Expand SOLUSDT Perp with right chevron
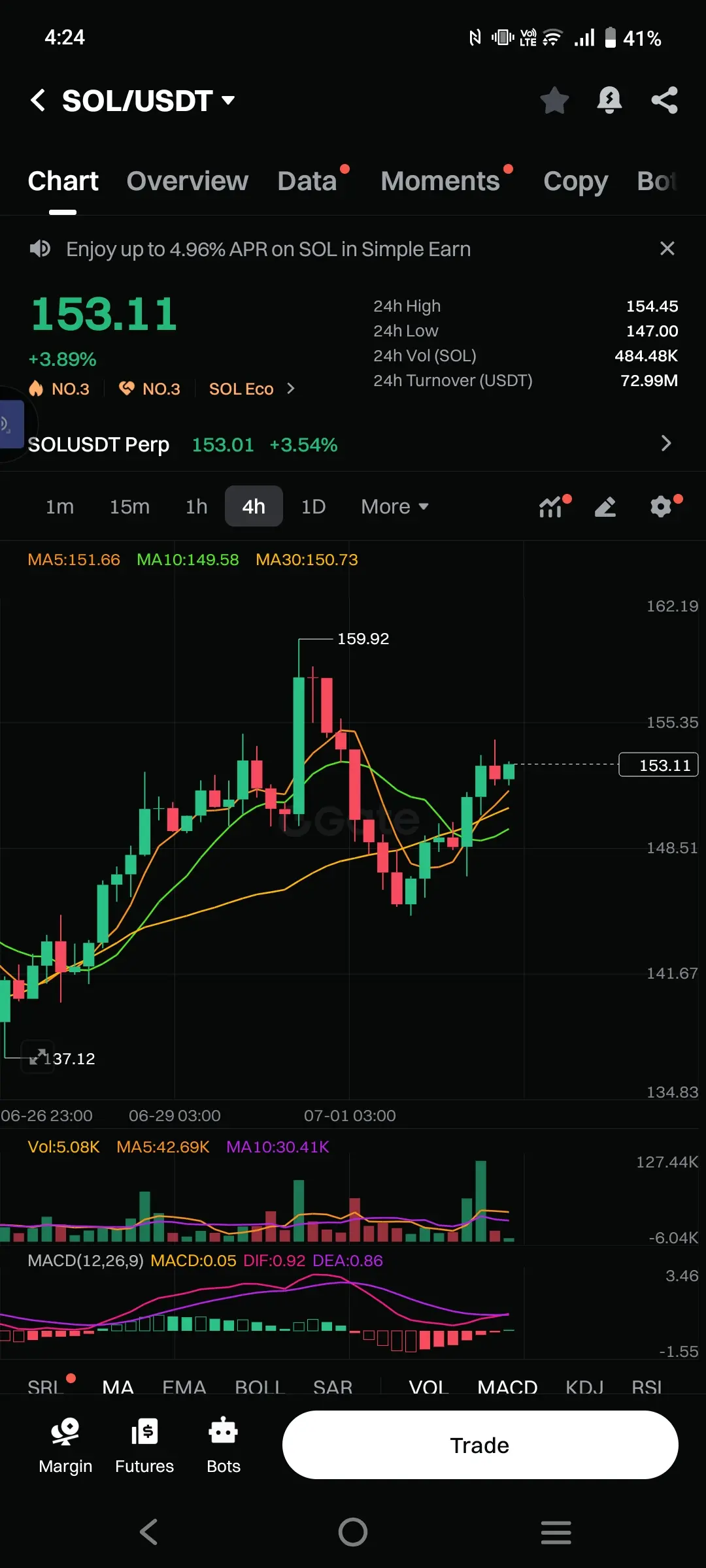Screen dimensions: 706x1568 pos(666,443)
